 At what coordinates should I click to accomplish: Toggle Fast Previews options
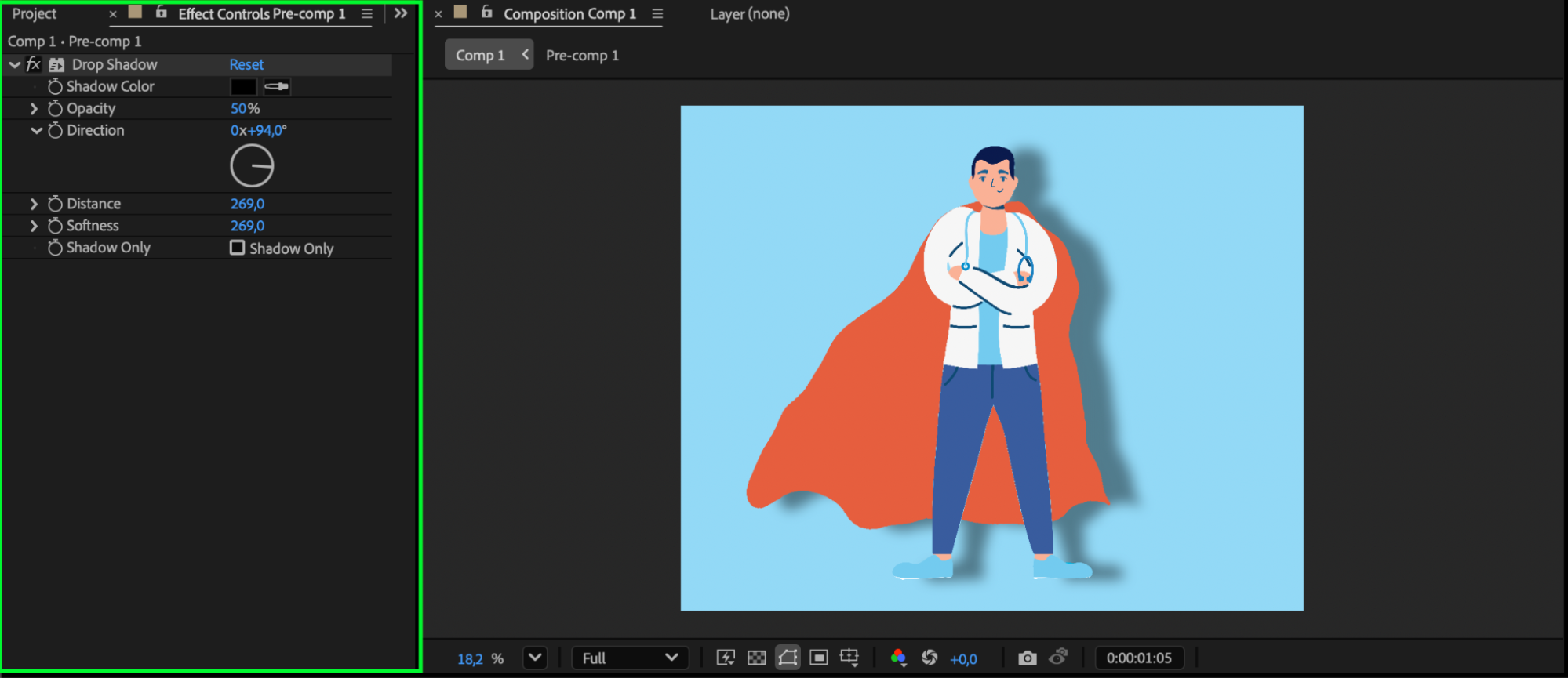click(x=726, y=658)
